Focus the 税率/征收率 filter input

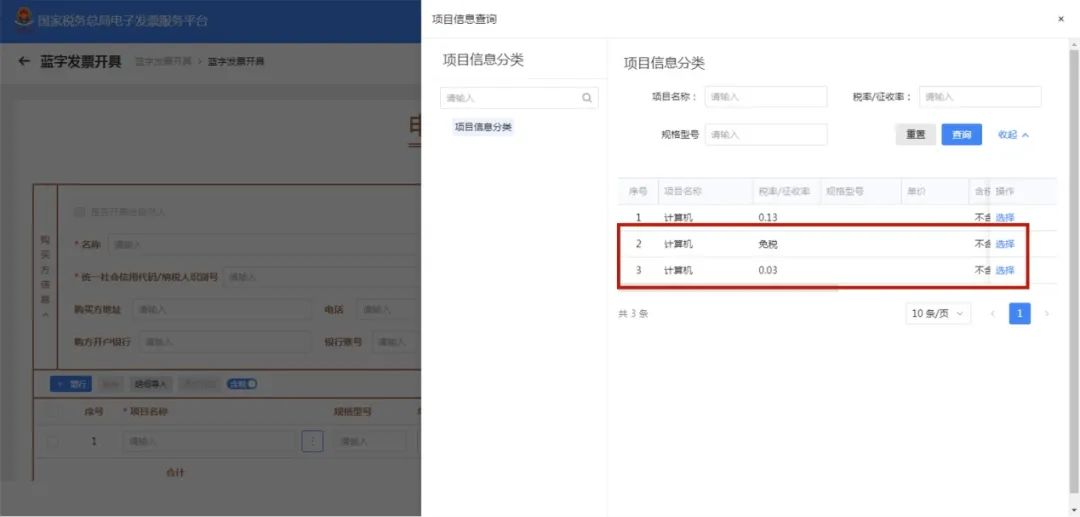click(x=980, y=97)
